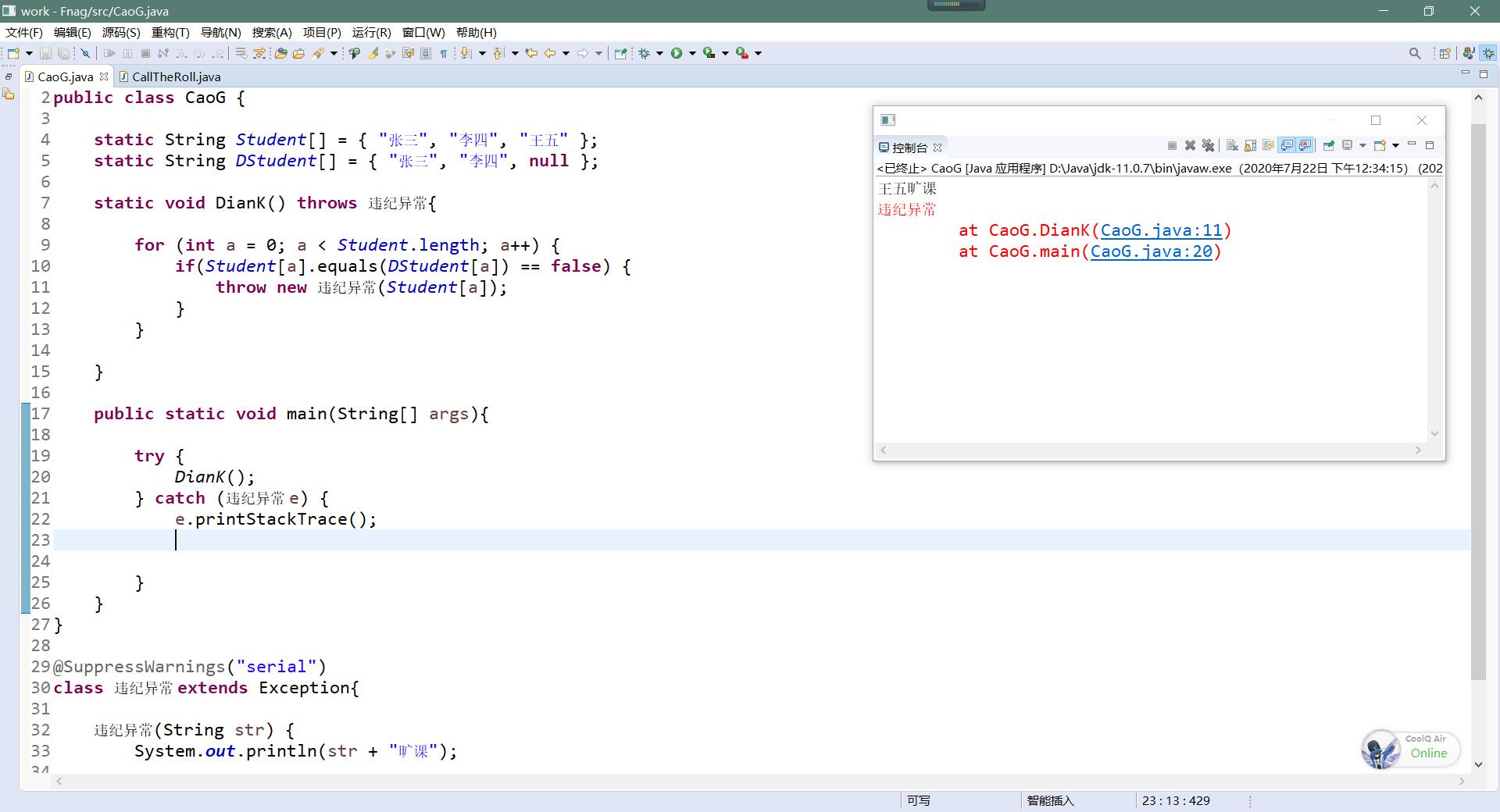The width and height of the screenshot is (1500, 812).
Task: Toggle Show Console on standard error
Action: click(x=1305, y=145)
